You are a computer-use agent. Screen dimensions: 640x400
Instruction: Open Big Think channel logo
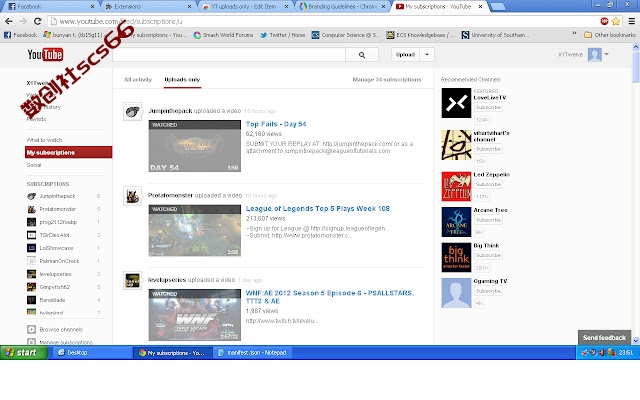[456, 258]
